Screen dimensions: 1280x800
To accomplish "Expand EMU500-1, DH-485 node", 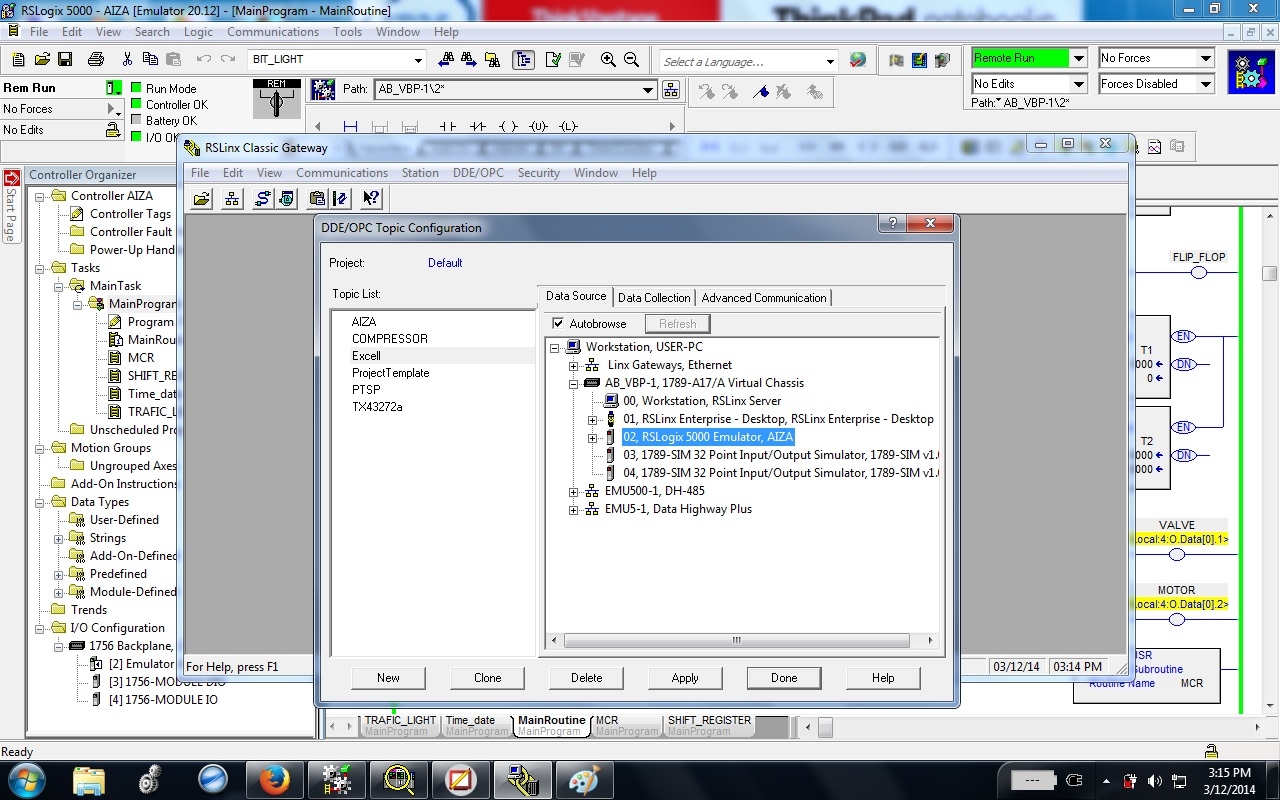I will (574, 491).
